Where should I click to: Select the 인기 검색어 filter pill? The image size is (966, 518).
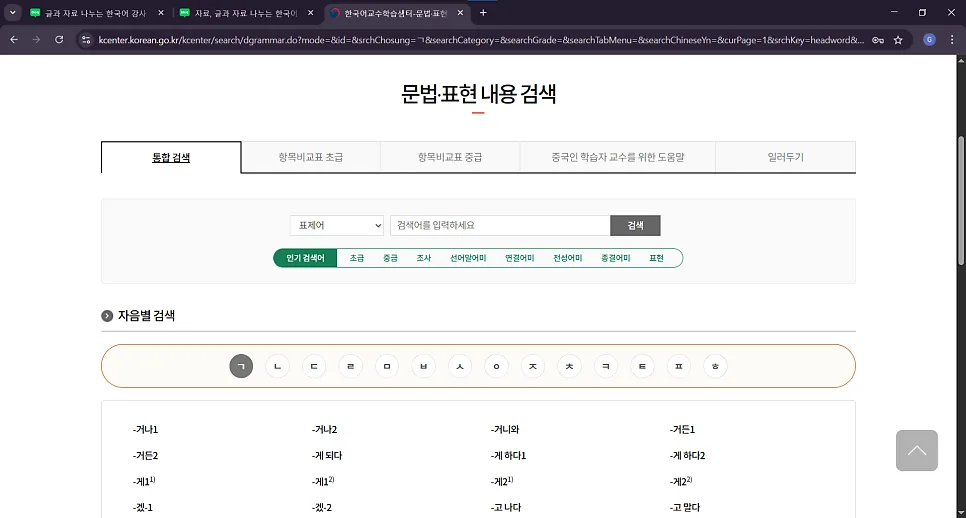click(305, 258)
